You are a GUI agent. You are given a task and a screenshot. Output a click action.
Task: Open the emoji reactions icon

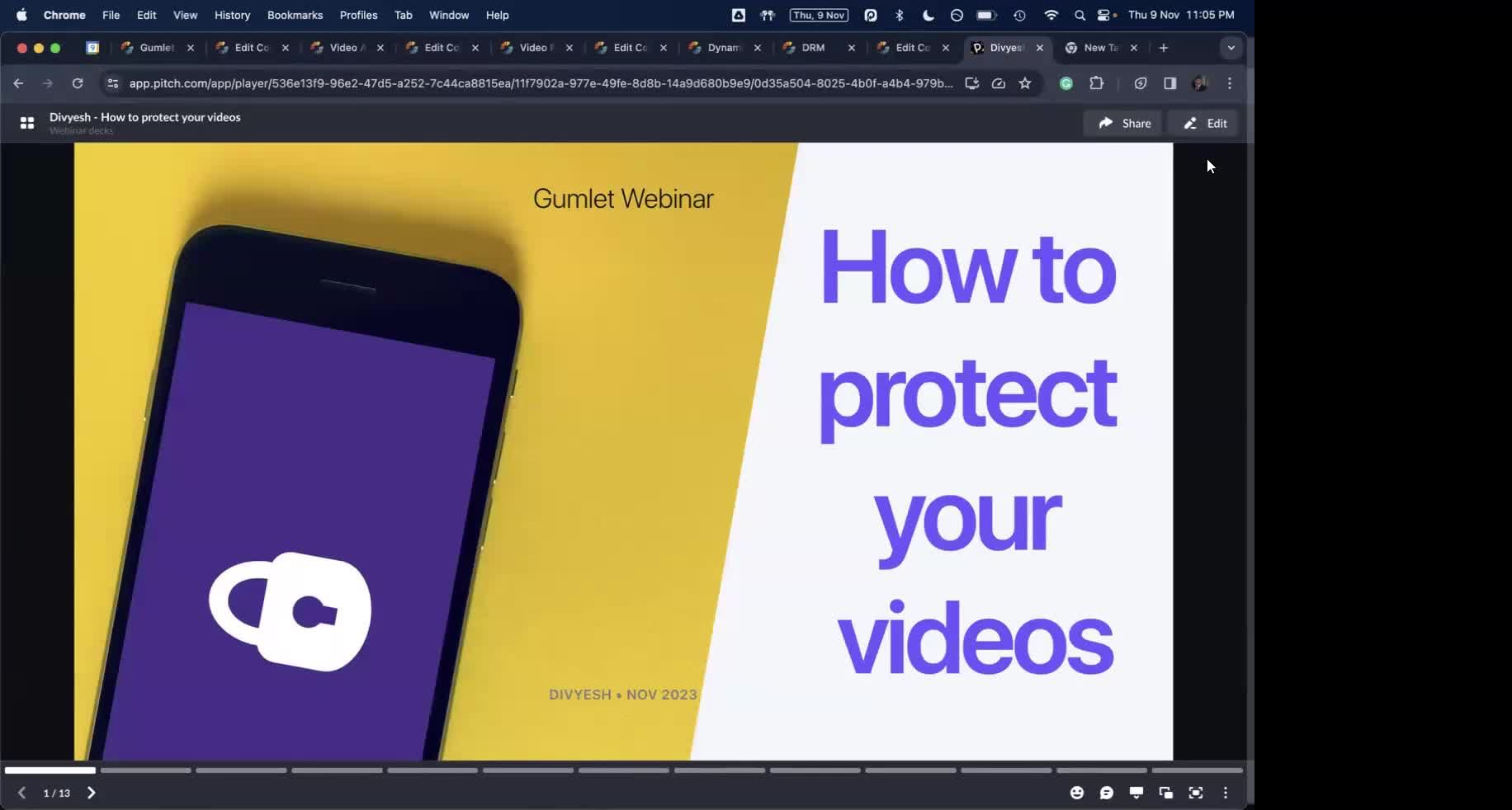[x=1077, y=793]
